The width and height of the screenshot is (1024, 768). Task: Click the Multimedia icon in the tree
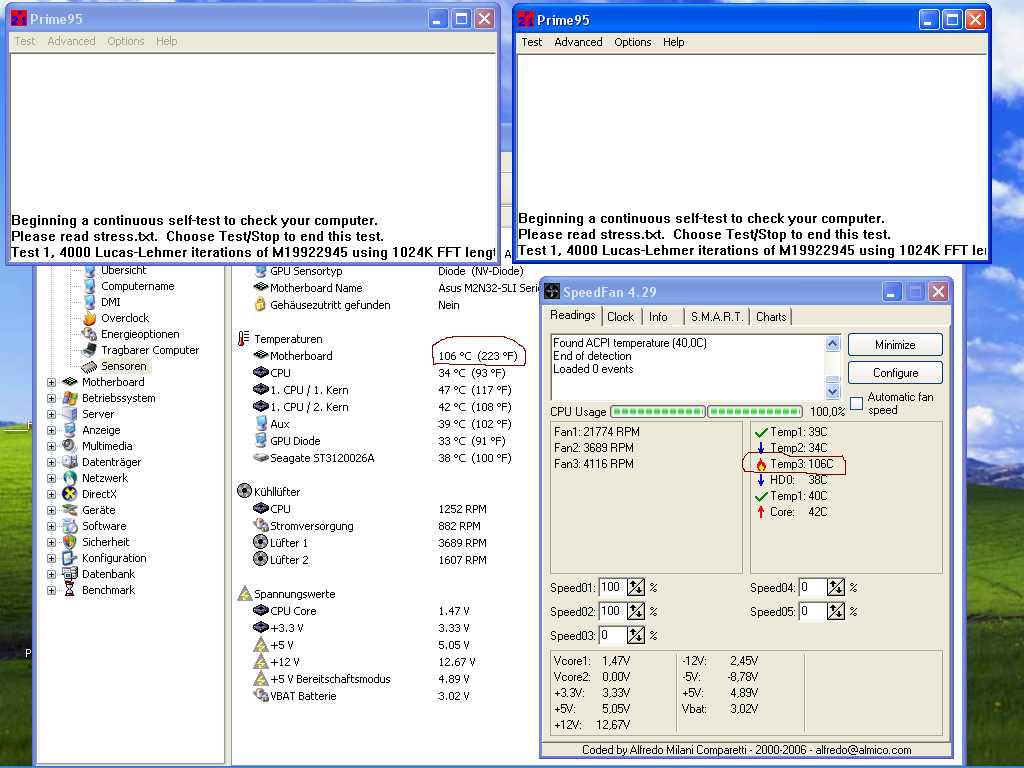(69, 446)
